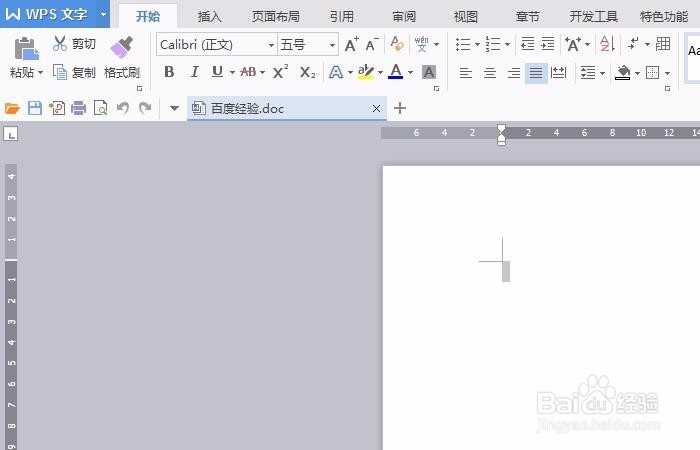Expand the quick access toolbar customize arrow
The image size is (700, 450).
(175, 108)
